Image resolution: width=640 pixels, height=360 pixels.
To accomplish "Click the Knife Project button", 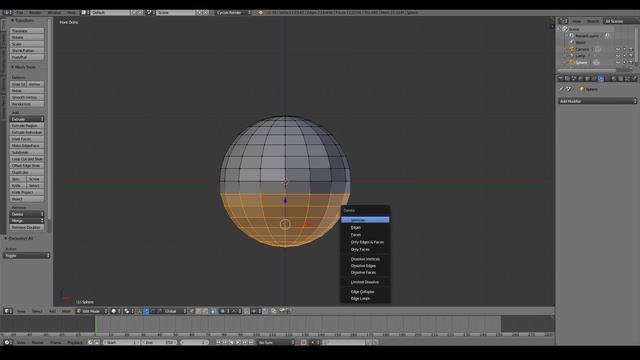I will [27, 192].
